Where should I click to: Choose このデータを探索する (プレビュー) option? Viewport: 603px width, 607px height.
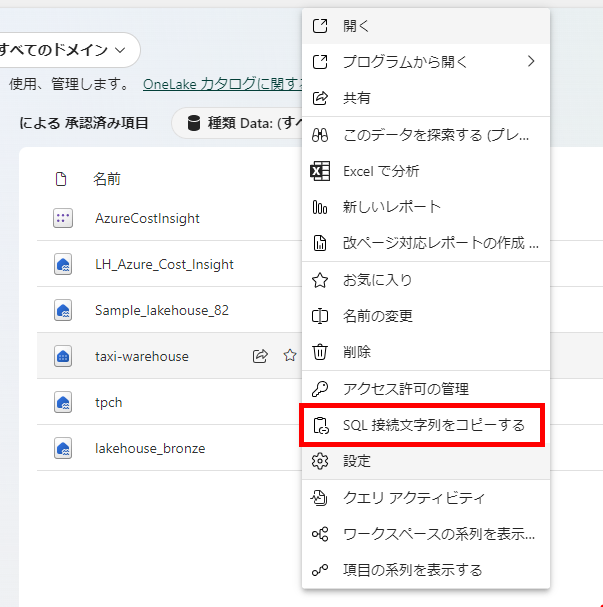426,135
